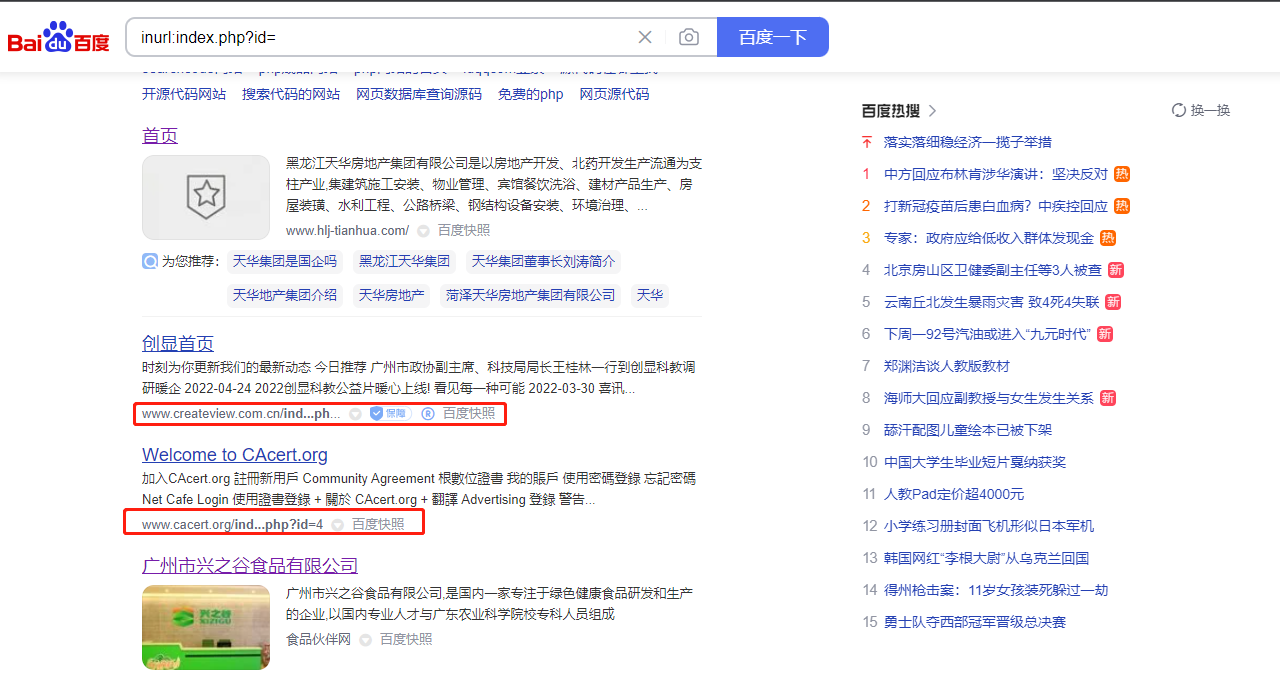The image size is (1280, 689).
Task: Click the Baidu logo
Action: tap(58, 38)
